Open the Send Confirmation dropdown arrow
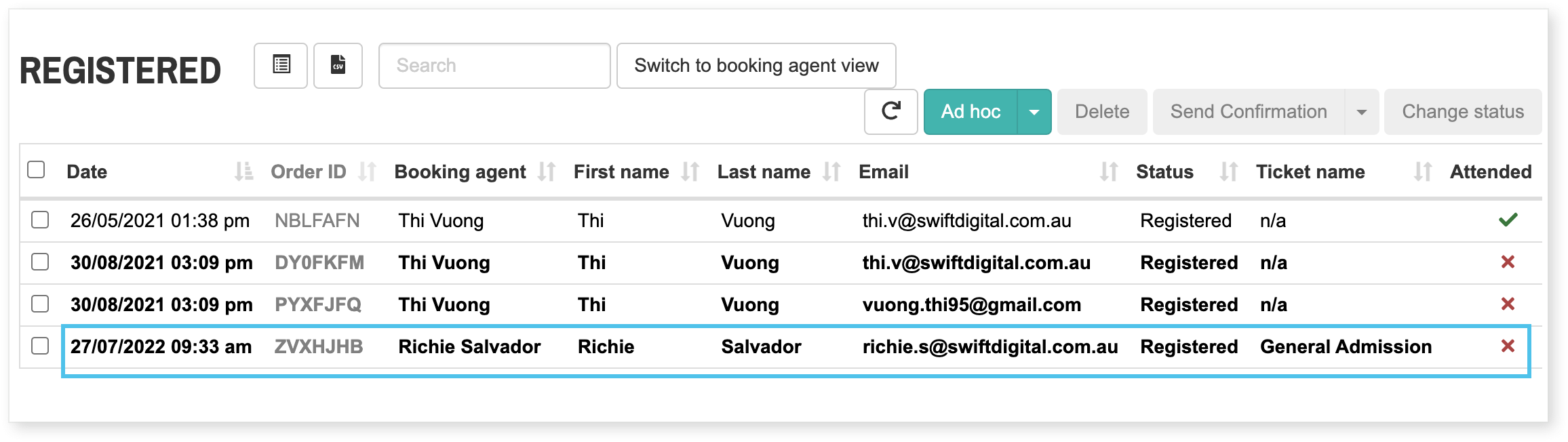The image size is (1568, 442). pyautogui.click(x=1361, y=112)
